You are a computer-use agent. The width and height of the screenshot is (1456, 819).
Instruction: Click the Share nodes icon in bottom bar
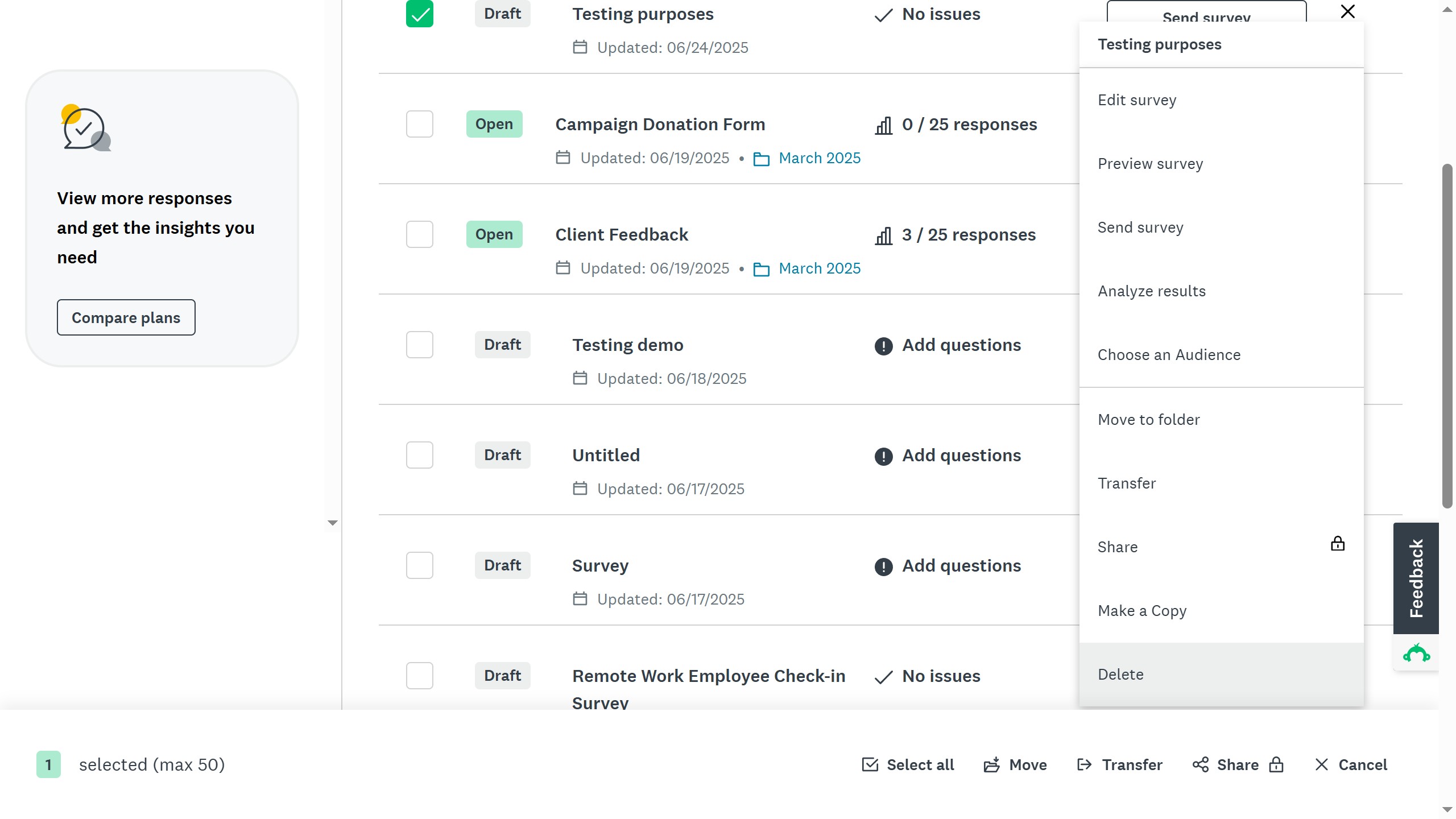[x=1201, y=764]
